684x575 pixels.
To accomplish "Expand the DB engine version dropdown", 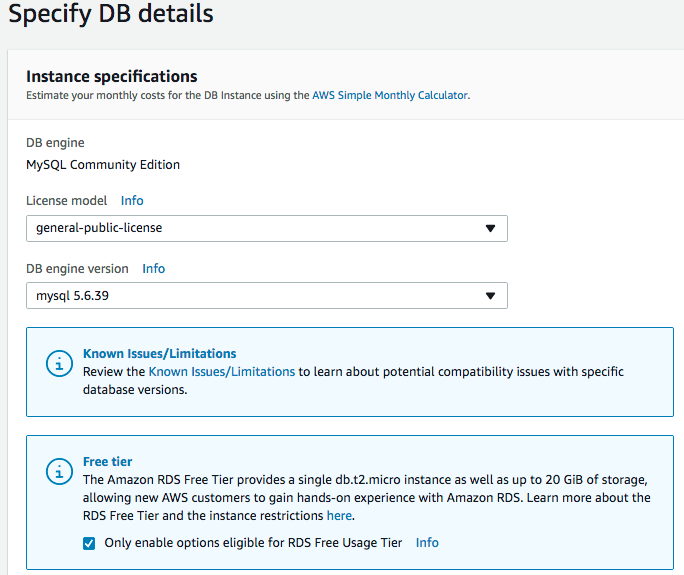I will tap(267, 295).
